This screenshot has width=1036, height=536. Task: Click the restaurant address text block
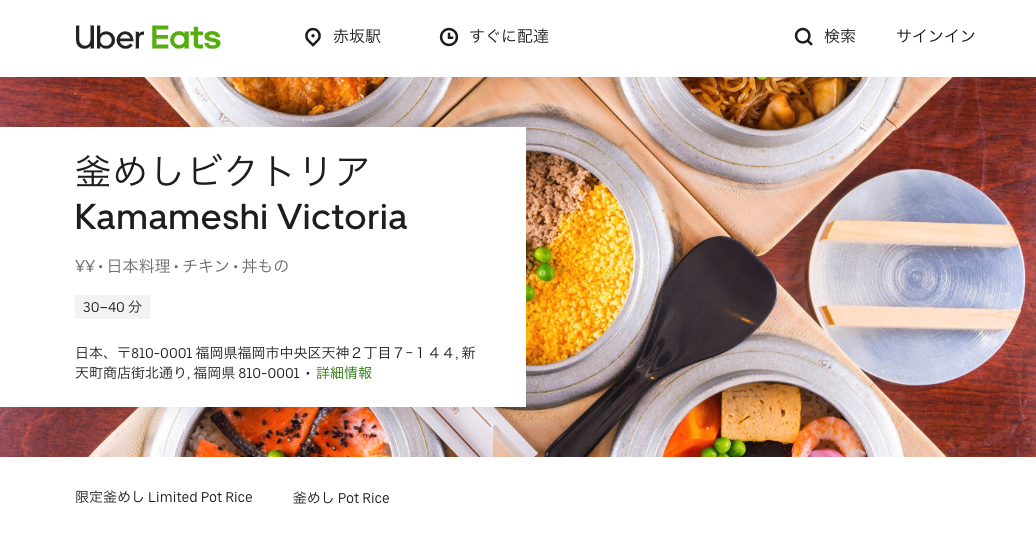click(x=276, y=363)
